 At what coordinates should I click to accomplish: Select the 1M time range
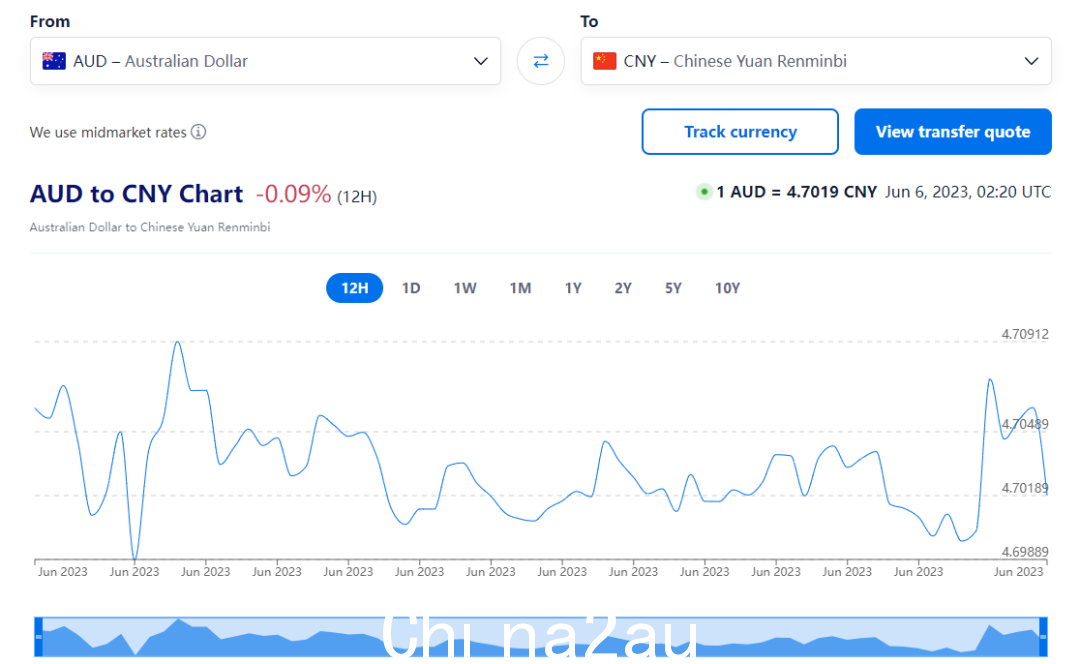520,288
